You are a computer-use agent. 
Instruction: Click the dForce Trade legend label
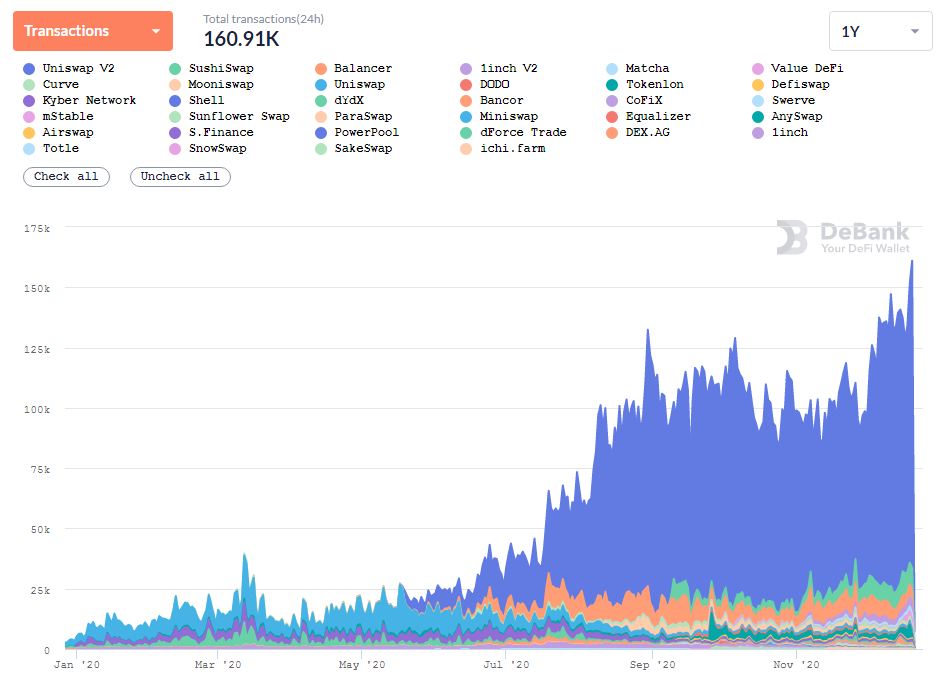[x=523, y=133]
